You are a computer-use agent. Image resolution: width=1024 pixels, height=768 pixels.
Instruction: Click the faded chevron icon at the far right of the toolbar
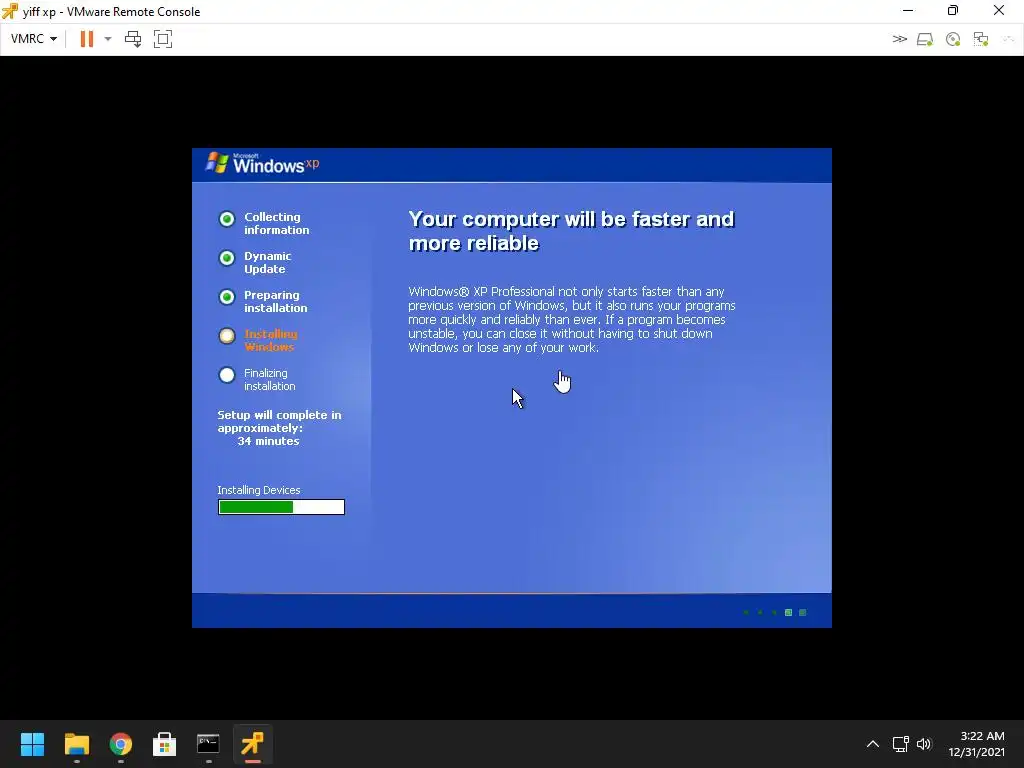click(1008, 39)
